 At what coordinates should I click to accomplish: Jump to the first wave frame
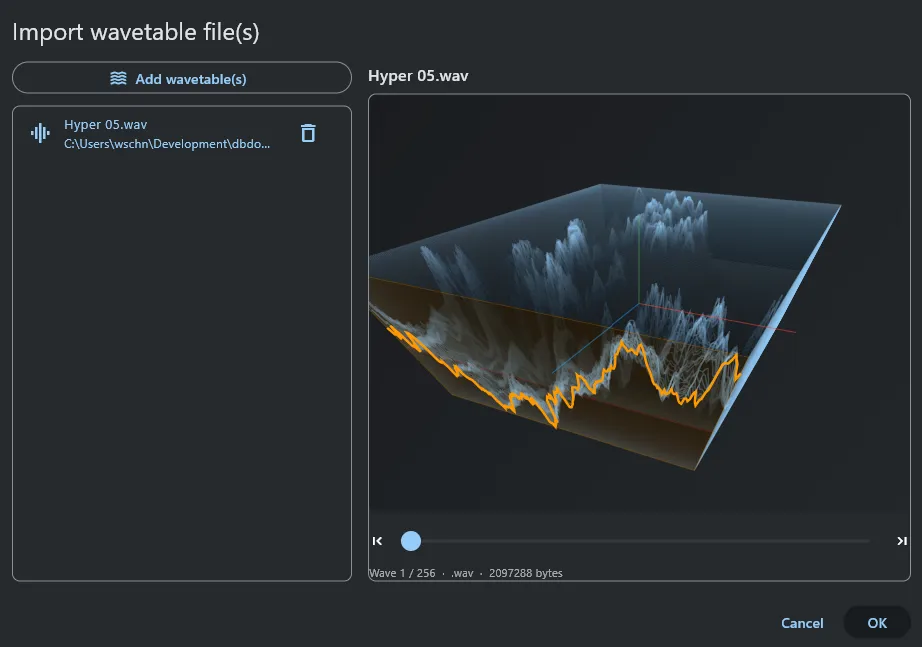pyautogui.click(x=378, y=541)
